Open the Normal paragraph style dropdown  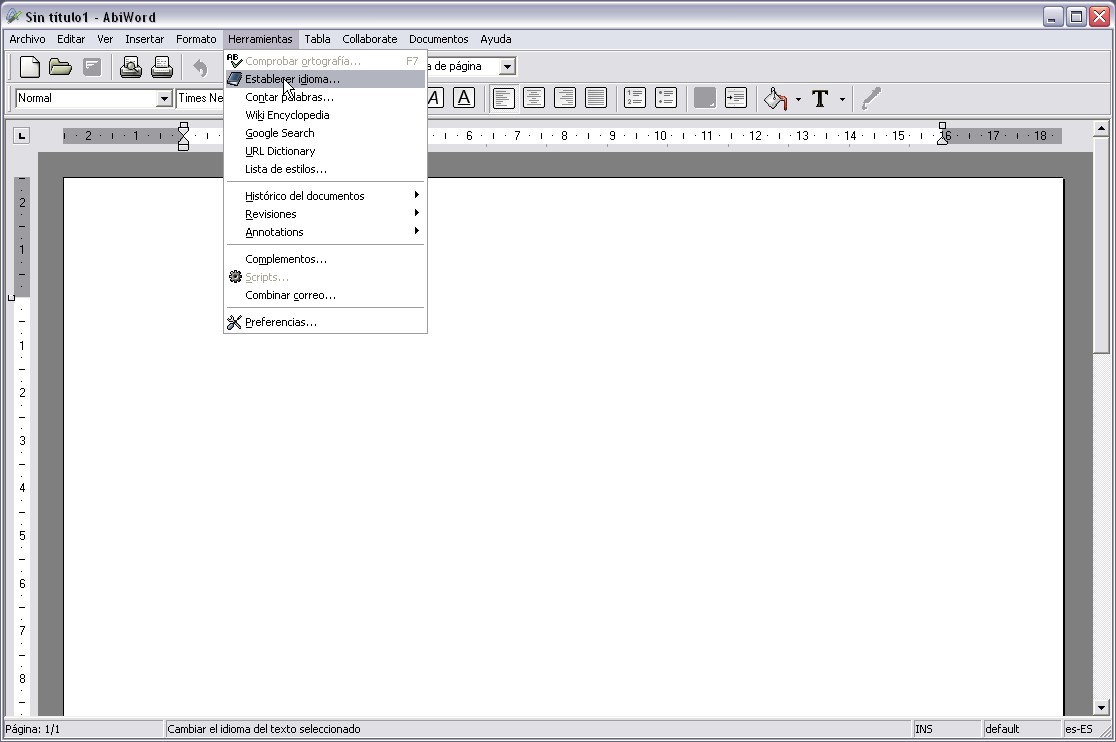point(164,98)
